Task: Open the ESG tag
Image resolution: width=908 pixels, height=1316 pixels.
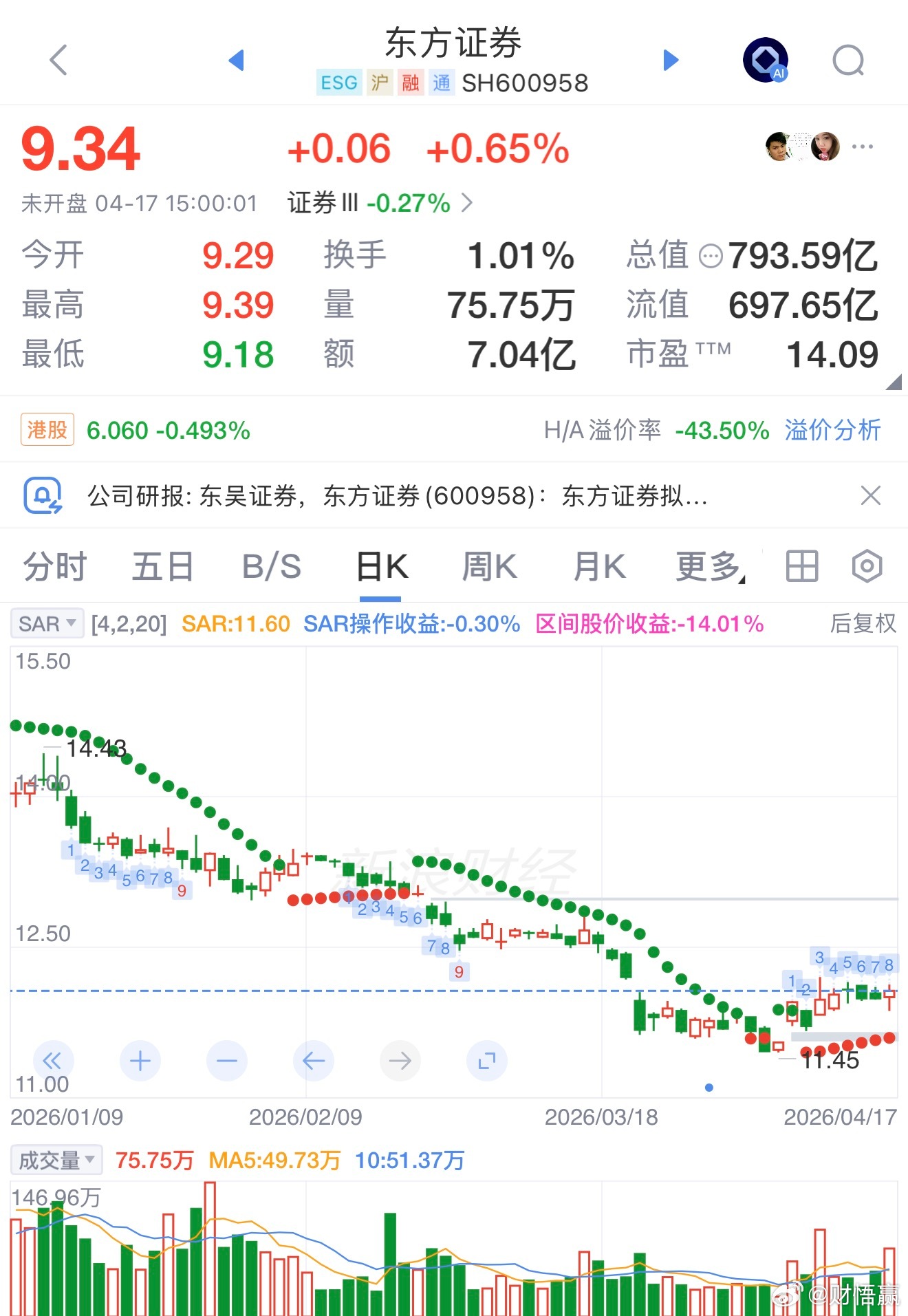Action: tap(339, 83)
